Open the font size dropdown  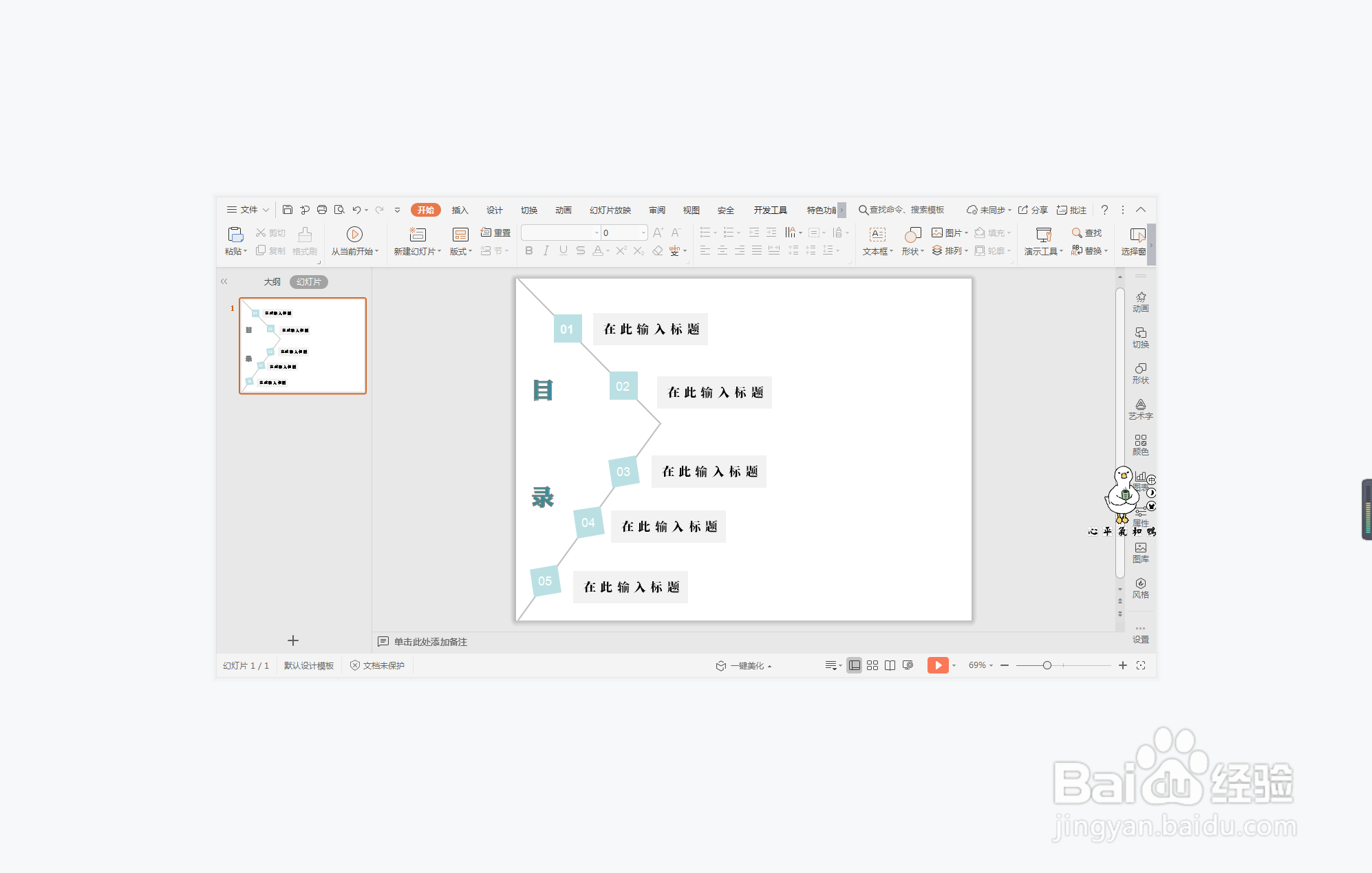[x=643, y=233]
